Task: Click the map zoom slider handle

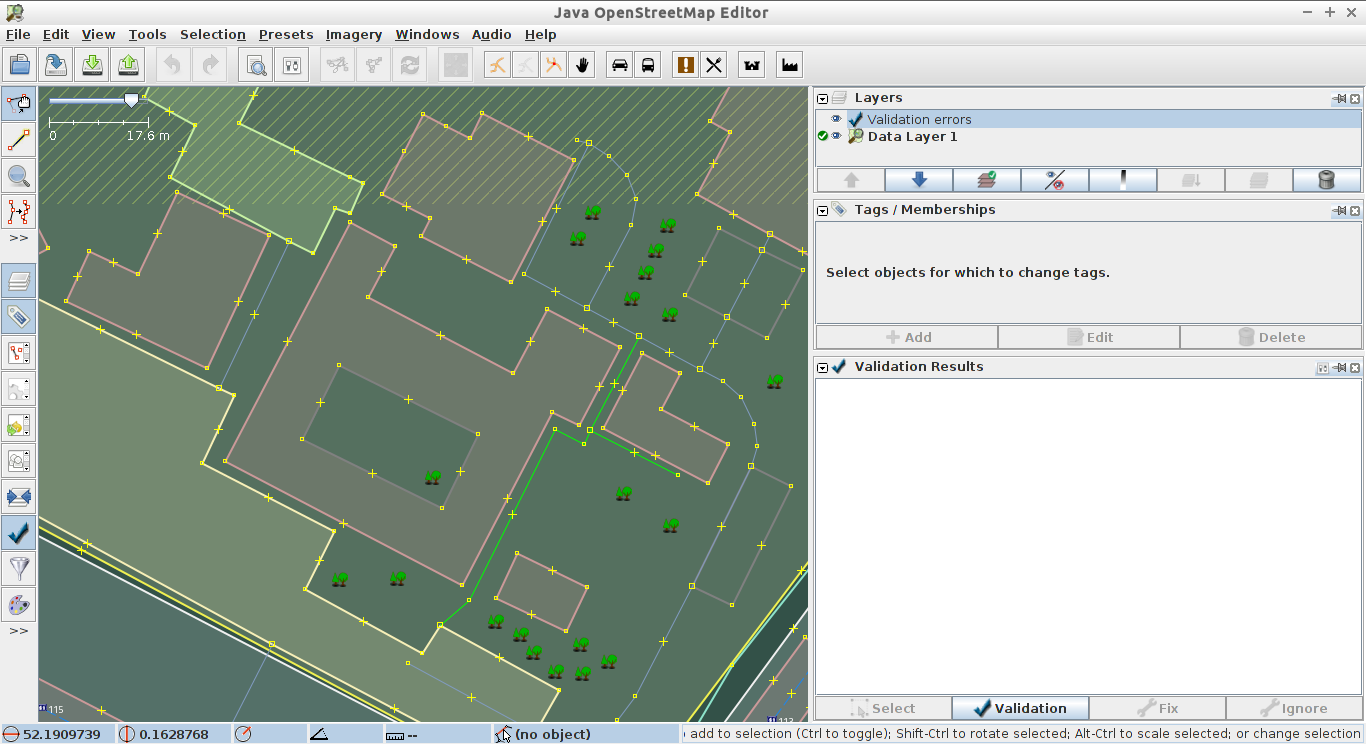Action: (131, 100)
